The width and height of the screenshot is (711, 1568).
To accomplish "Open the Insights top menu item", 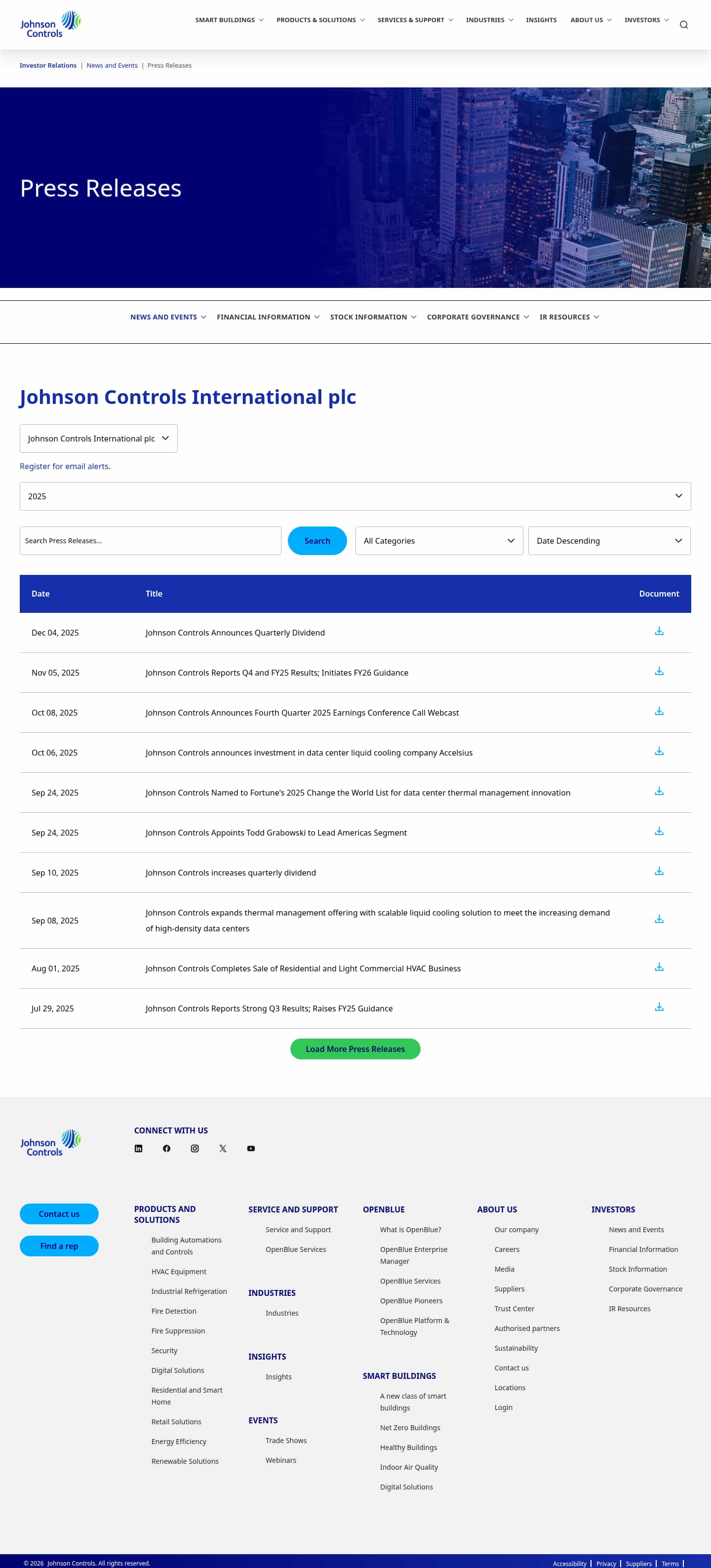I will (x=541, y=20).
